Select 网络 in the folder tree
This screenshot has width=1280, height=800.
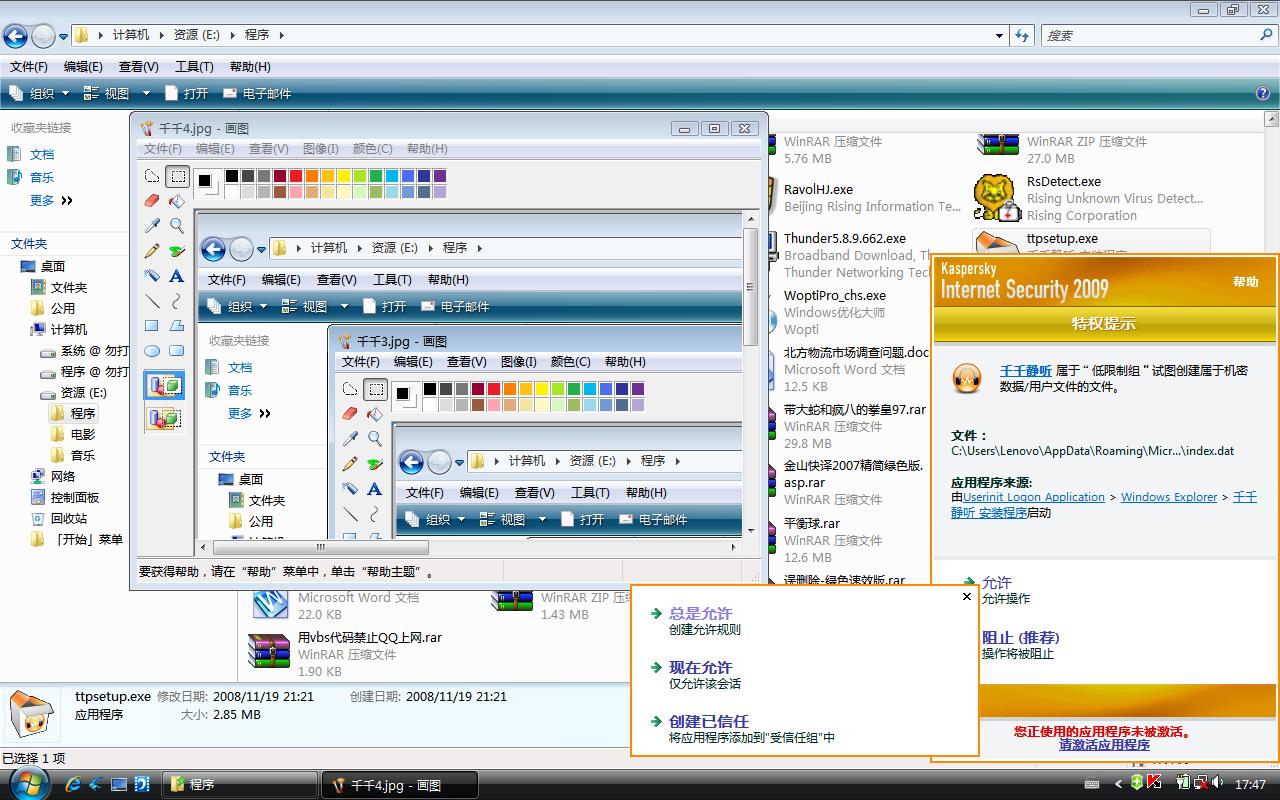[x=63, y=476]
